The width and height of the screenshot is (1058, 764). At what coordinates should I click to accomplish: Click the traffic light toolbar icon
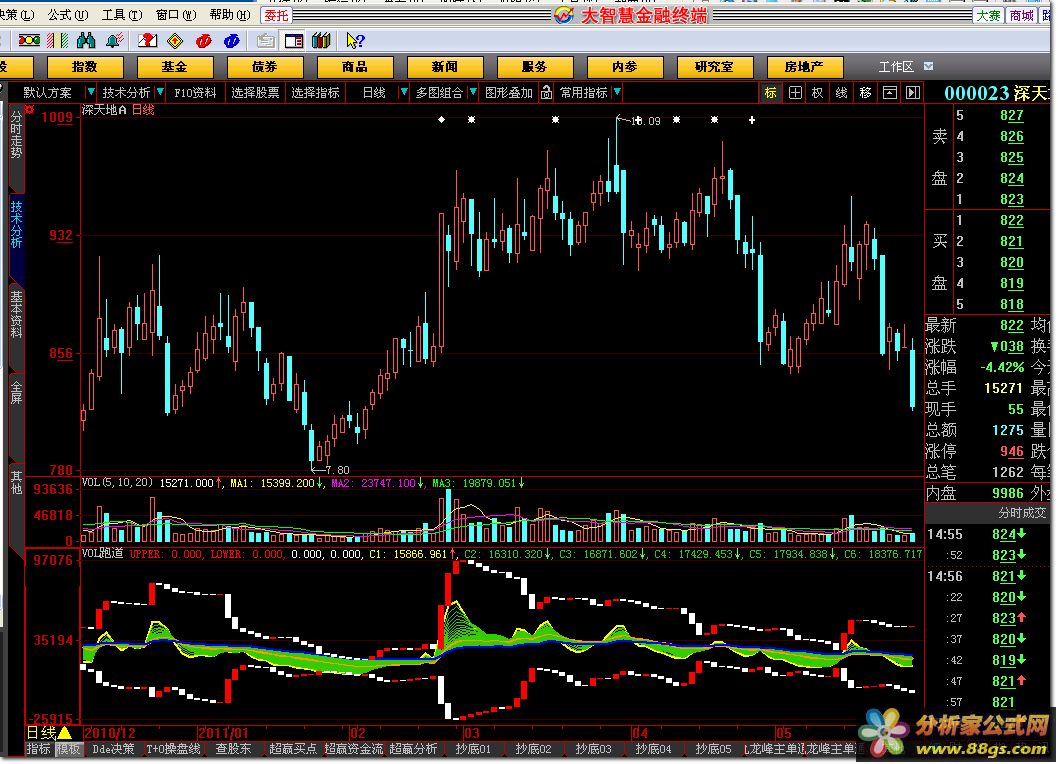coord(29,40)
